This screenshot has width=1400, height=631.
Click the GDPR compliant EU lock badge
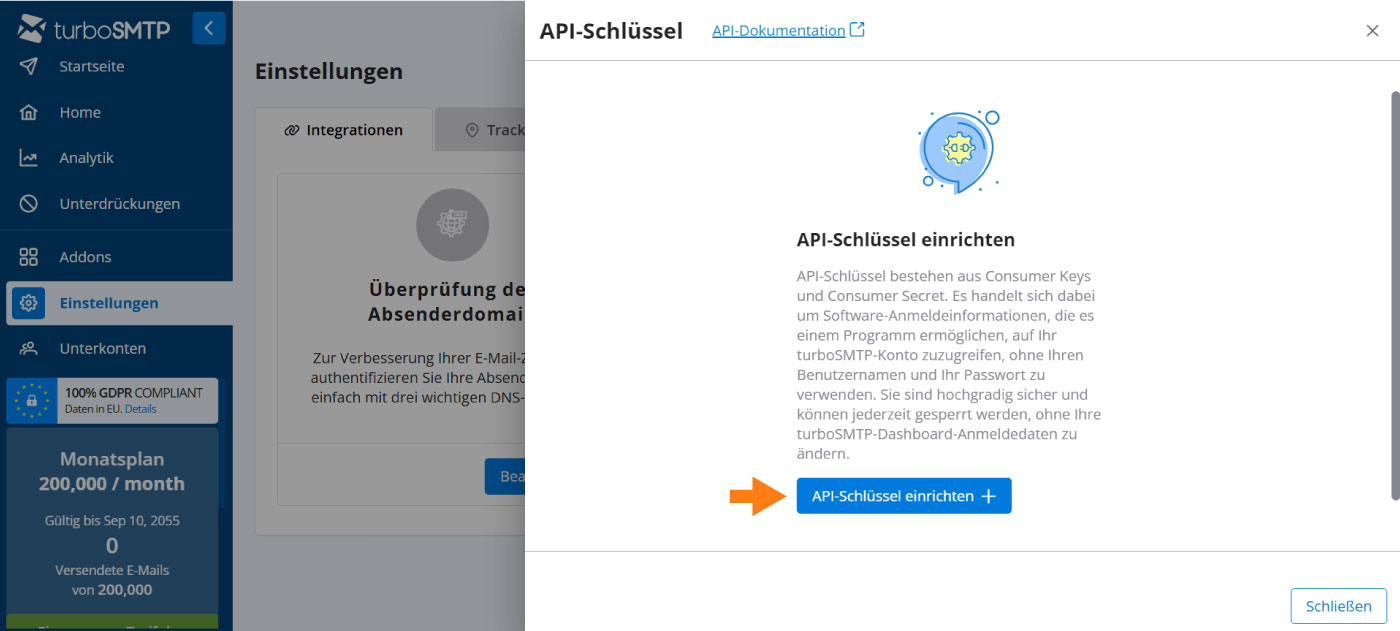pos(32,400)
